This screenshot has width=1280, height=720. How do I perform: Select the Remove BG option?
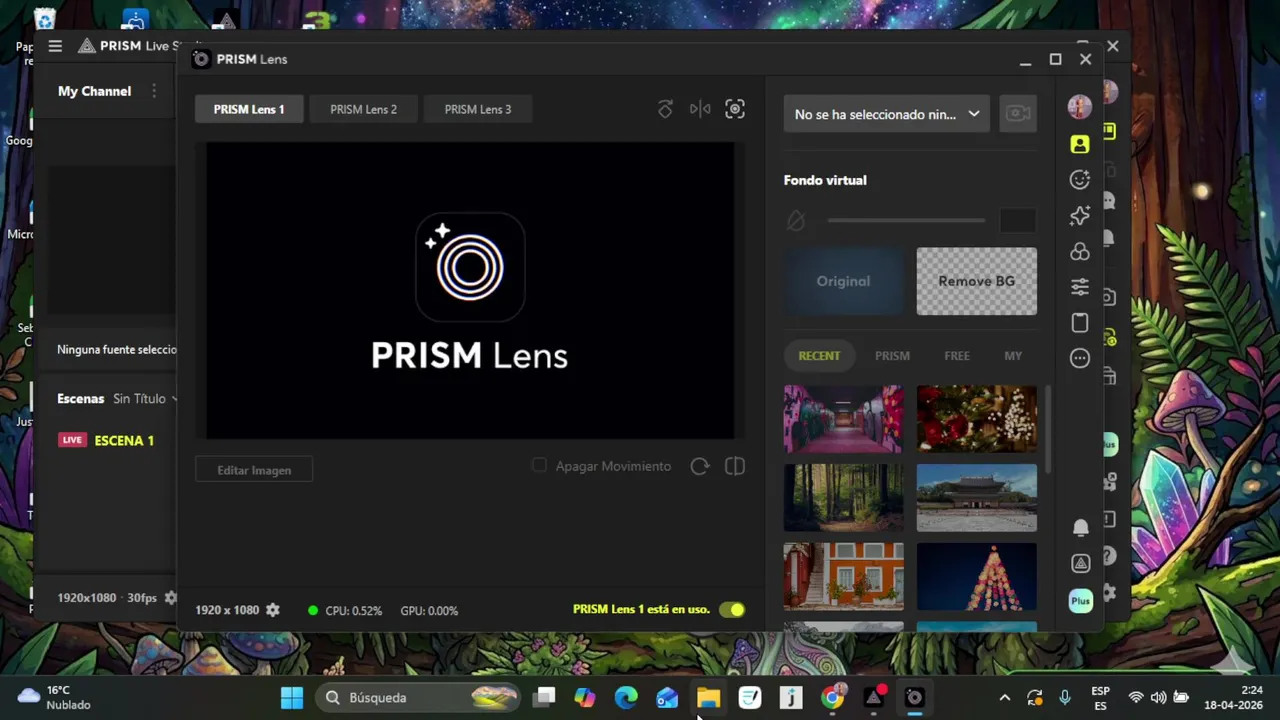tap(977, 281)
